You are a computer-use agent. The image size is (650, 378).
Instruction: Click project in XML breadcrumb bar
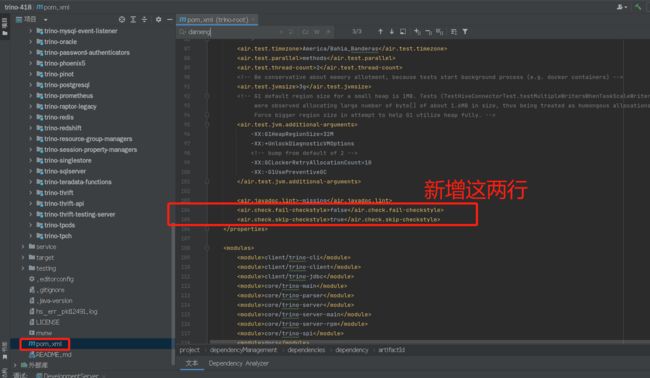[189, 350]
